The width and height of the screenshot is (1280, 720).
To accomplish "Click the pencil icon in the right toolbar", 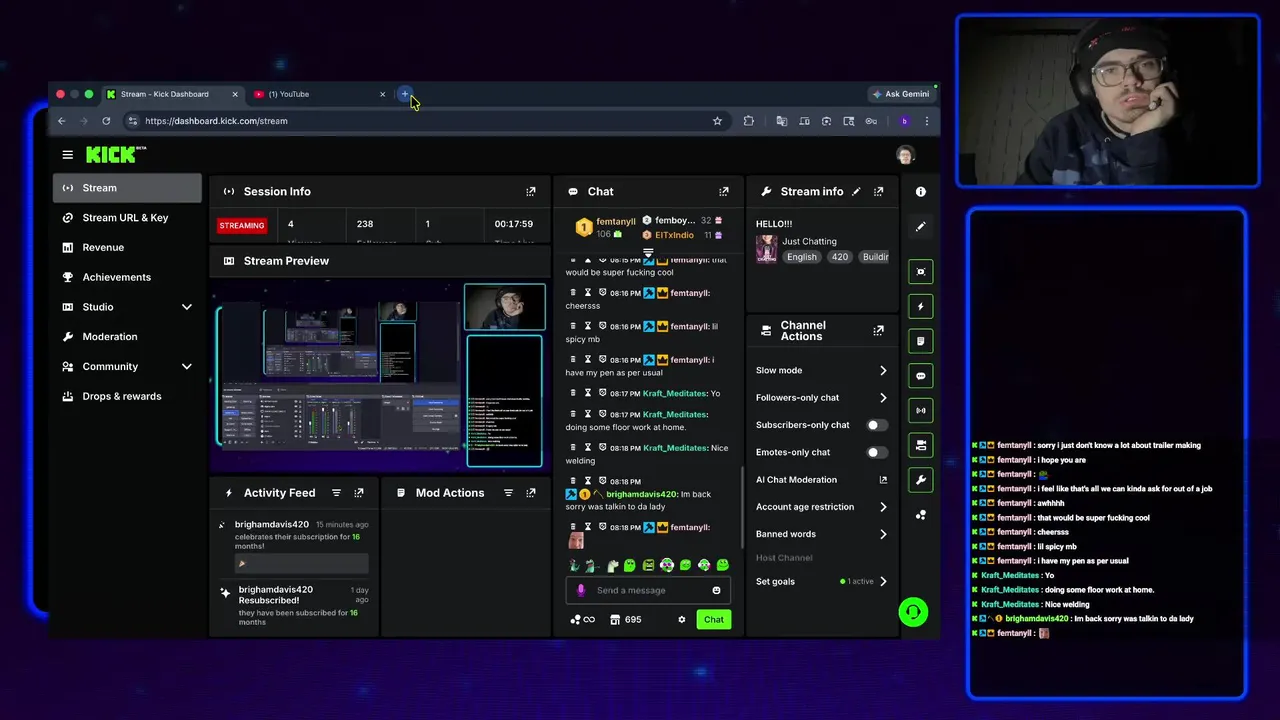I will click(921, 227).
